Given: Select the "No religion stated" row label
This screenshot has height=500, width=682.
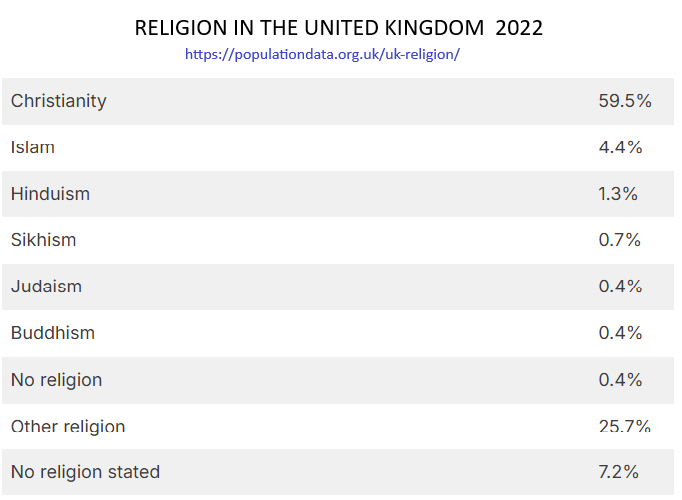Looking at the screenshot, I should click(85, 472).
